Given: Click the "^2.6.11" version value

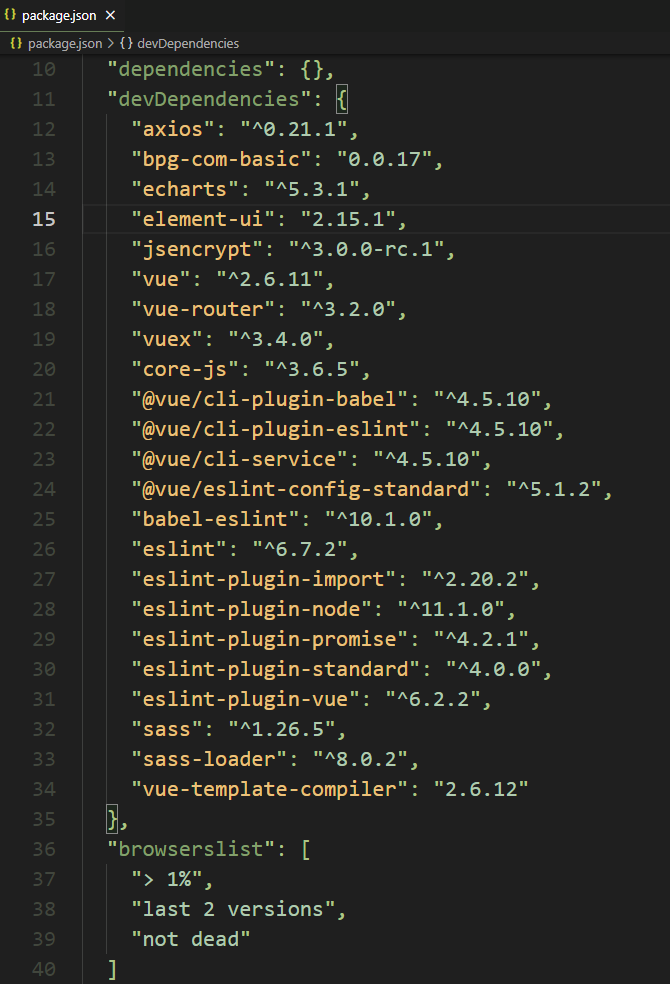Looking at the screenshot, I should 270,279.
